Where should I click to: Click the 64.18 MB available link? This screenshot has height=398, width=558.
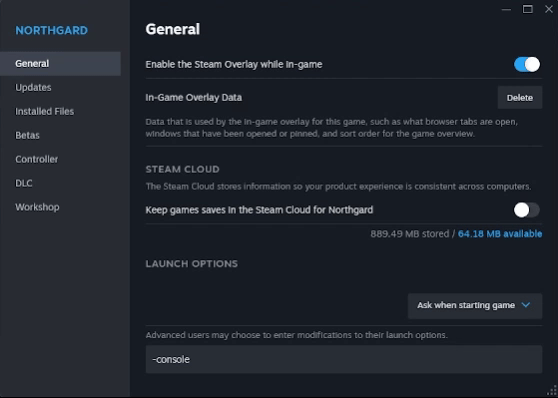pyautogui.click(x=500, y=234)
